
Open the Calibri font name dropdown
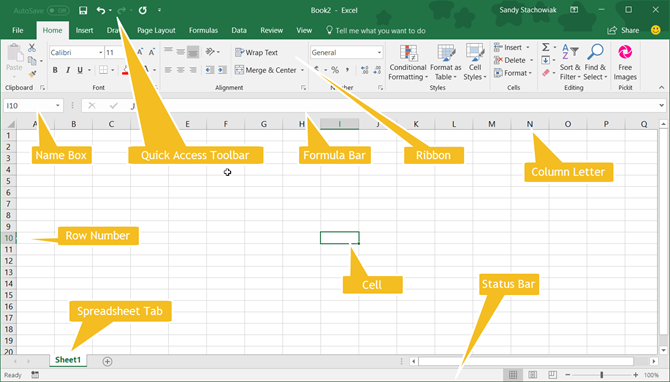click(x=101, y=53)
